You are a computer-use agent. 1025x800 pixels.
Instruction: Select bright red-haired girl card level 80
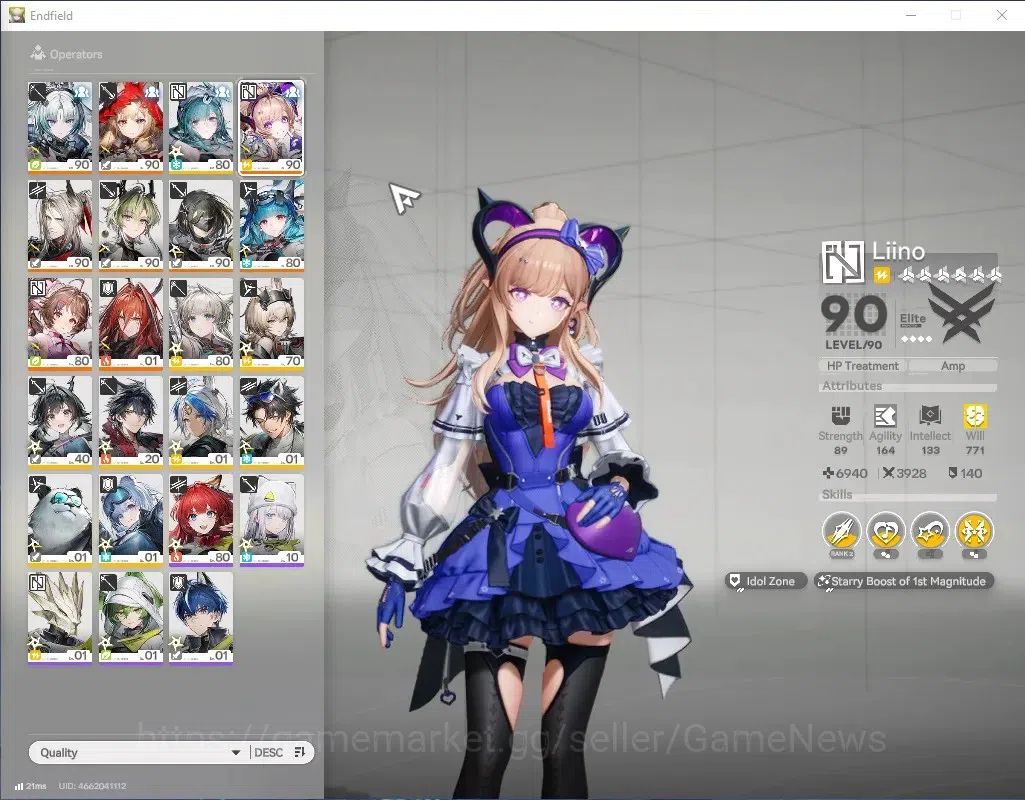[201, 520]
